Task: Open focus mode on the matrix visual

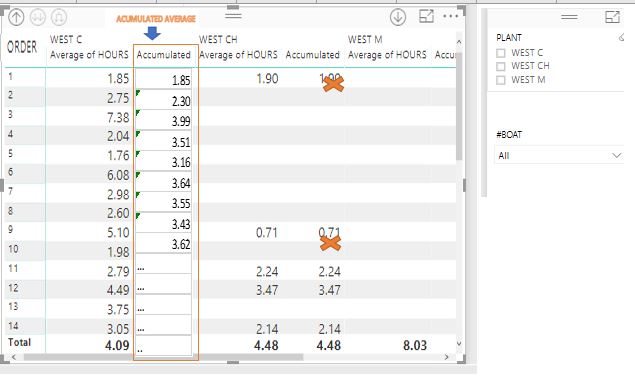Action: [x=426, y=17]
